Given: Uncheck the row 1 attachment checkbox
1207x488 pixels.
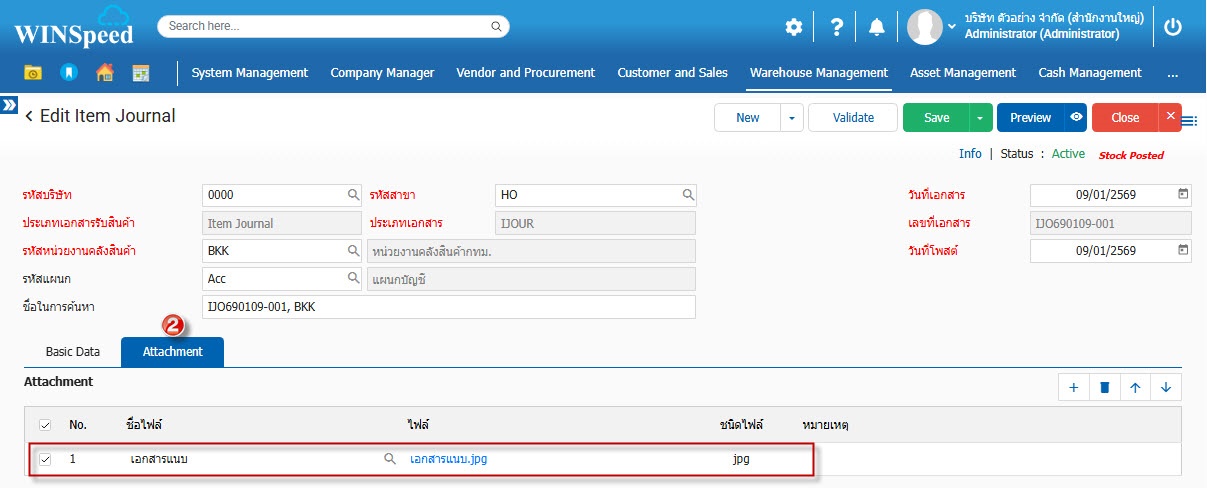Looking at the screenshot, I should coord(45,460).
